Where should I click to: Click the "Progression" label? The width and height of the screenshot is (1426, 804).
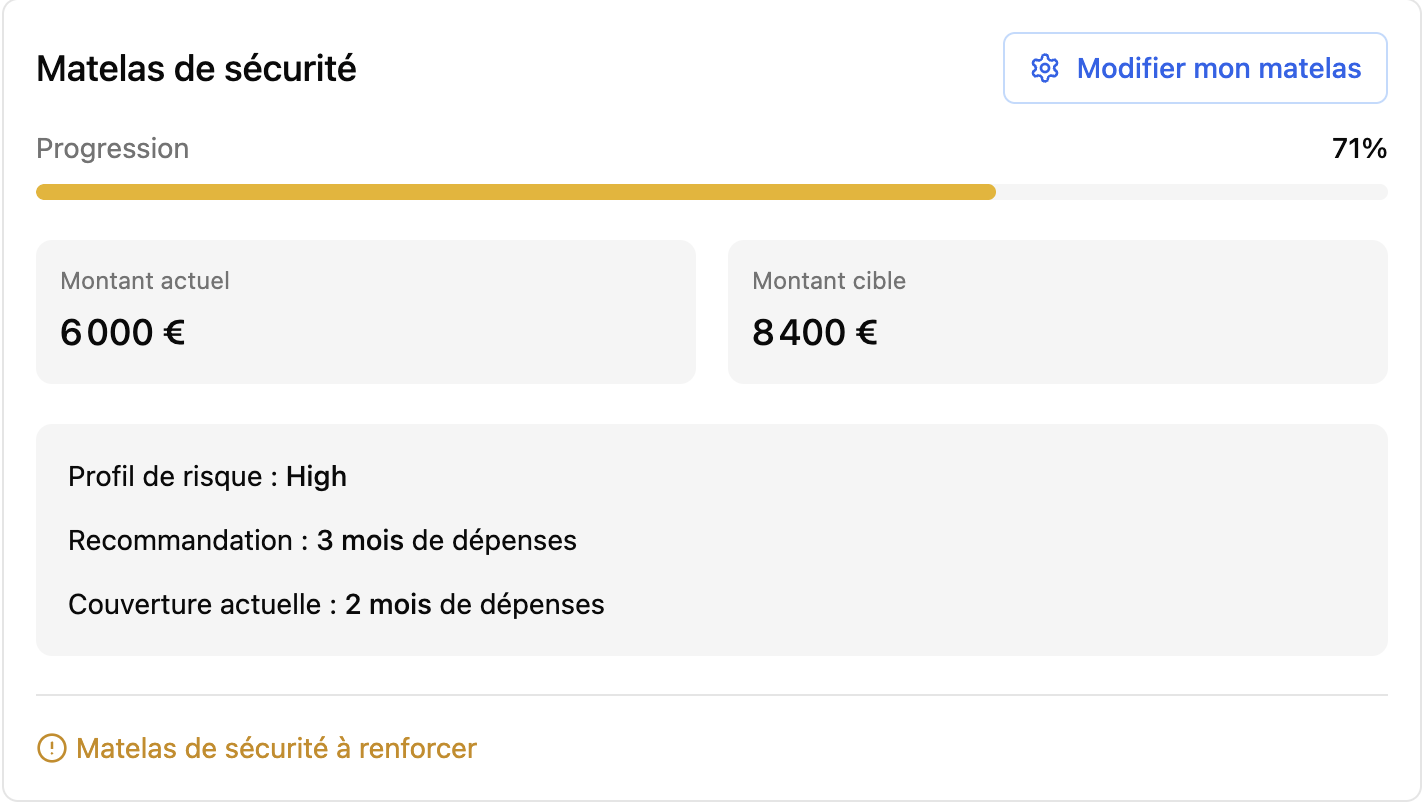pyautogui.click(x=112, y=149)
